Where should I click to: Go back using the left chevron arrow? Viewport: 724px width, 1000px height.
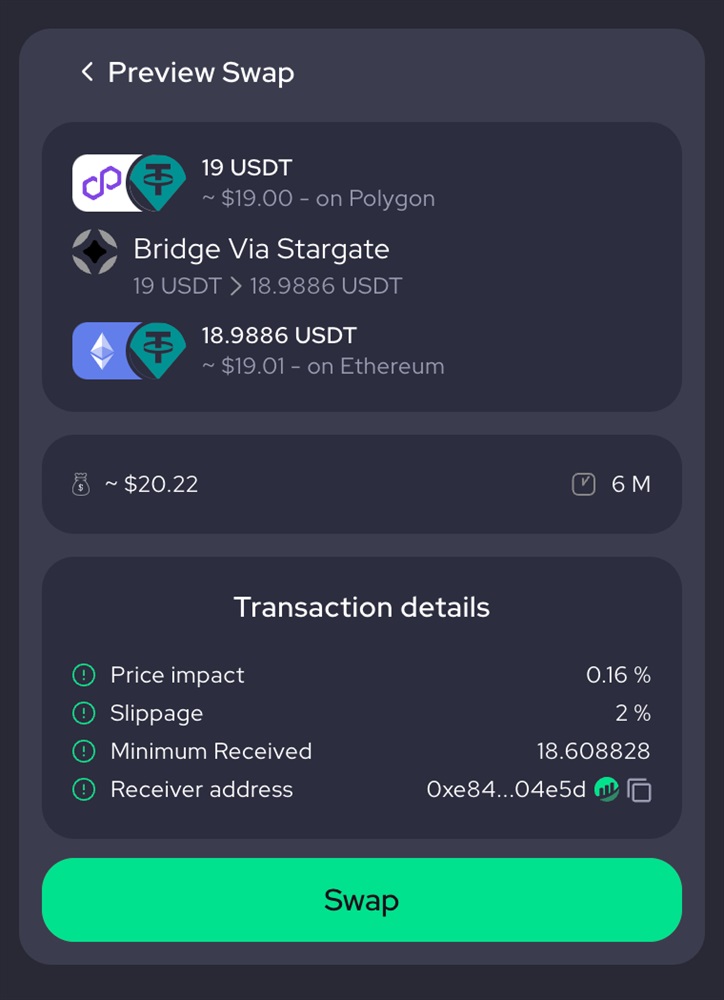pyautogui.click(x=87, y=72)
